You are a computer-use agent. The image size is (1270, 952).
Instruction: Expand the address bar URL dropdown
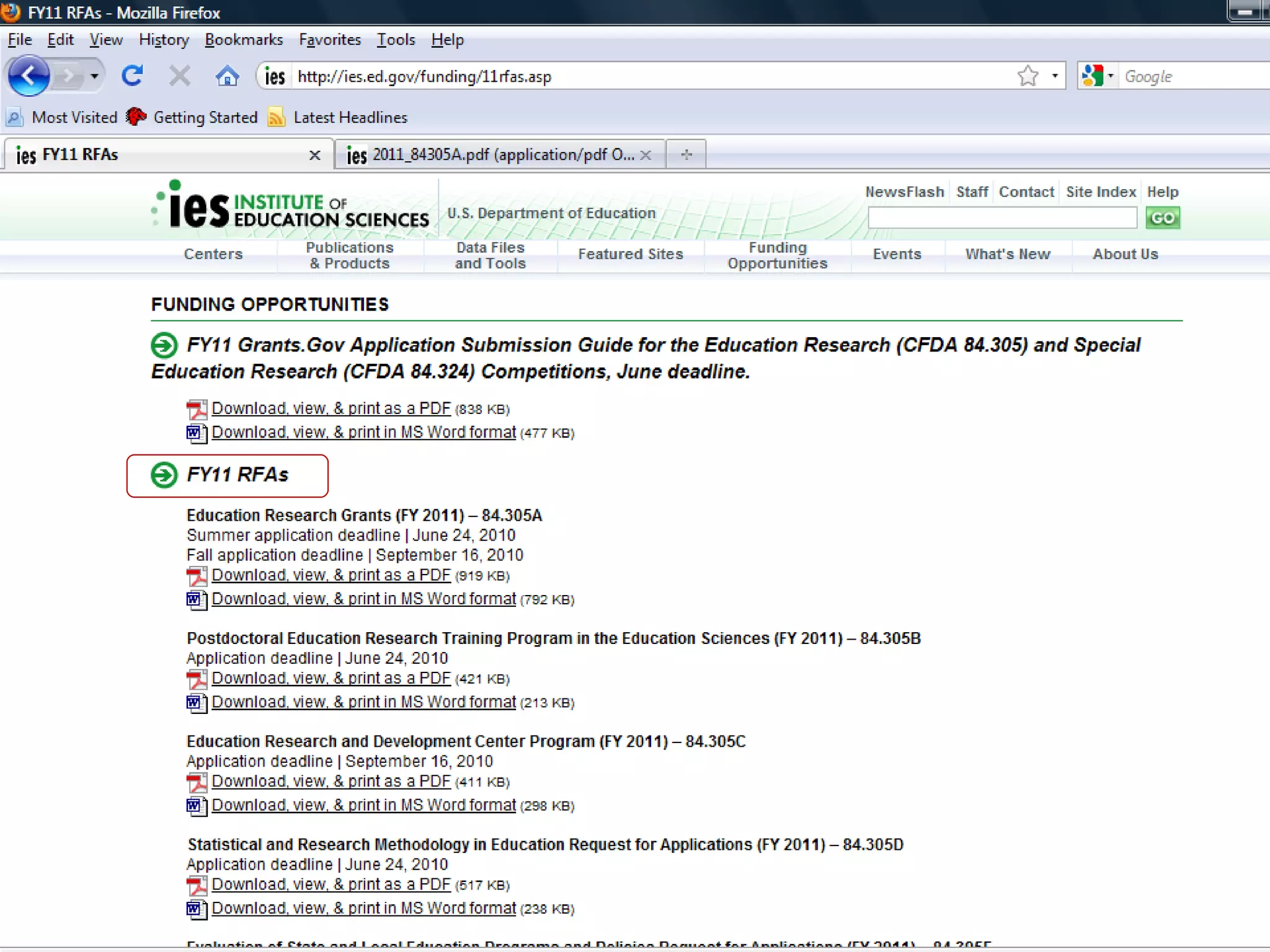coord(1054,76)
